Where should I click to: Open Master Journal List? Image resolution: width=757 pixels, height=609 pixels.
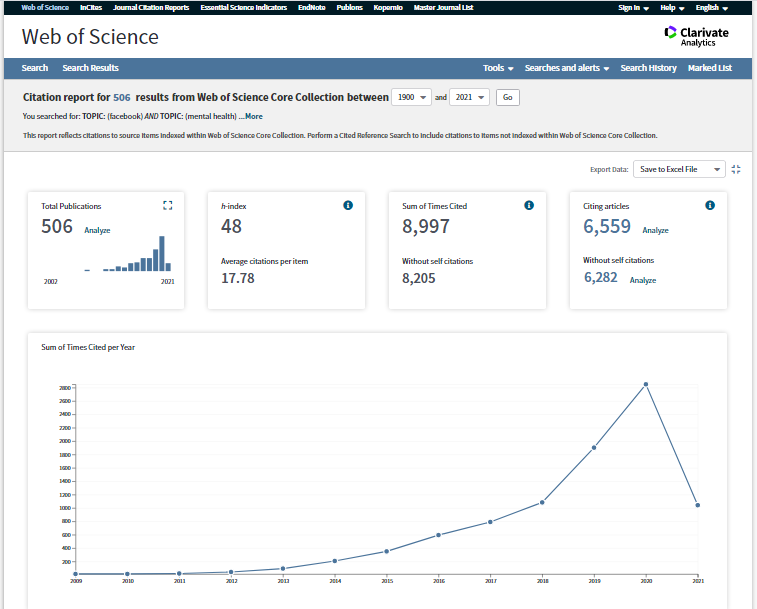pyautogui.click(x=444, y=8)
